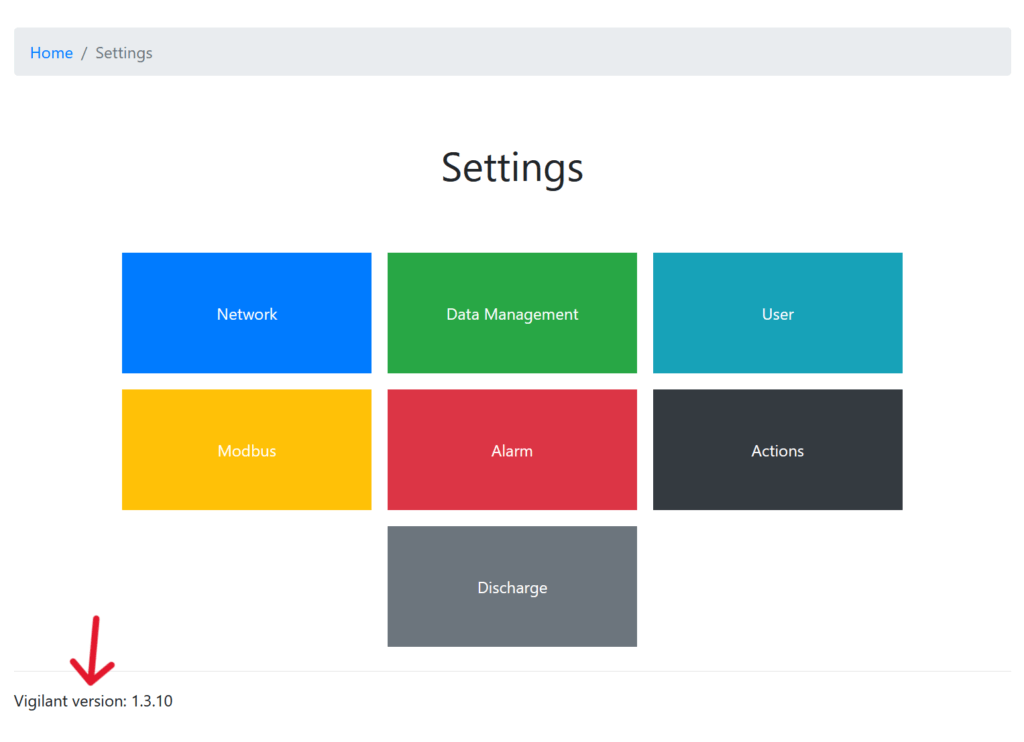Open the Modbus settings tile
1024x742 pixels.
point(246,450)
